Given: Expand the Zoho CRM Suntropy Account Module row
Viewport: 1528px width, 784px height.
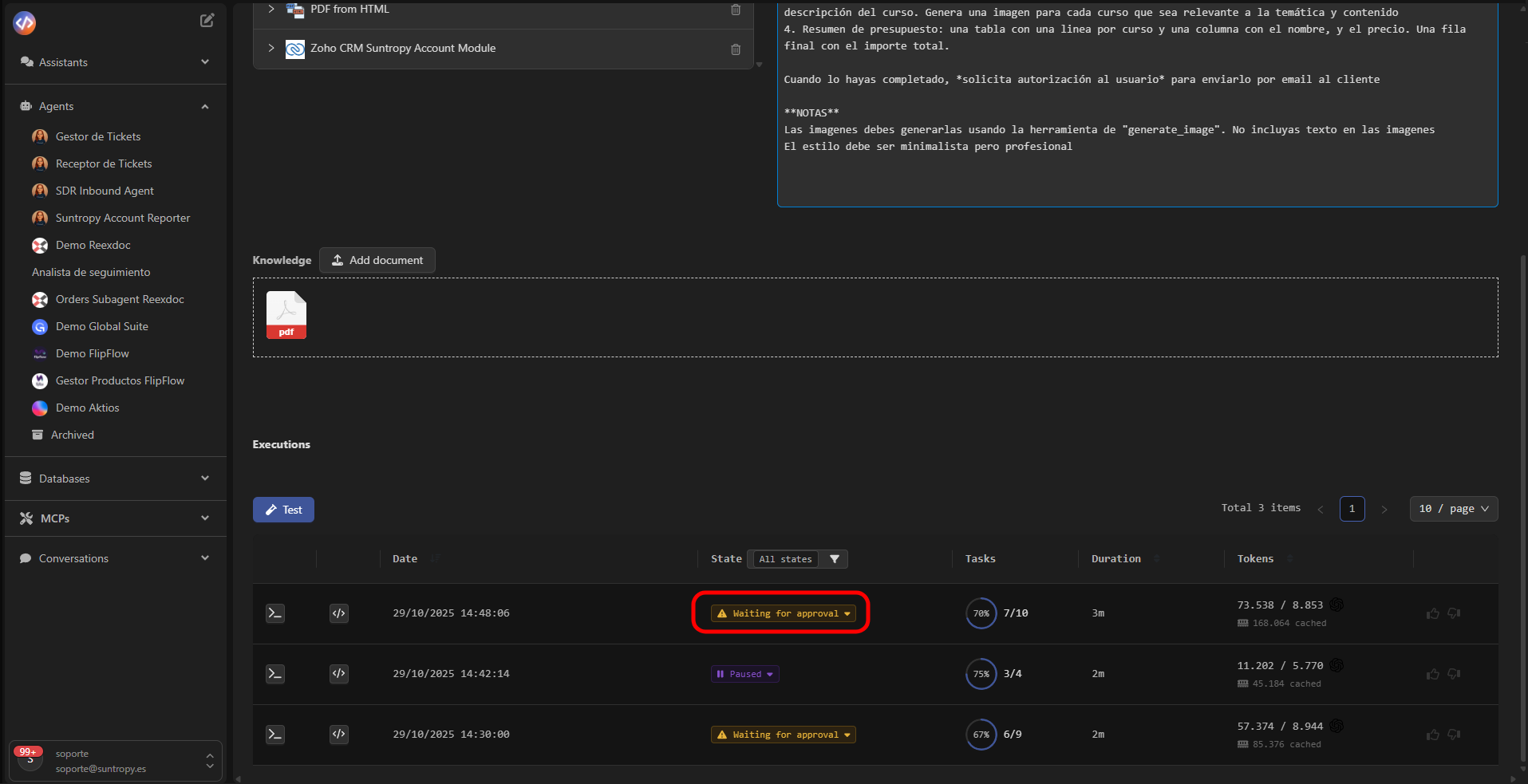Looking at the screenshot, I should coord(271,48).
